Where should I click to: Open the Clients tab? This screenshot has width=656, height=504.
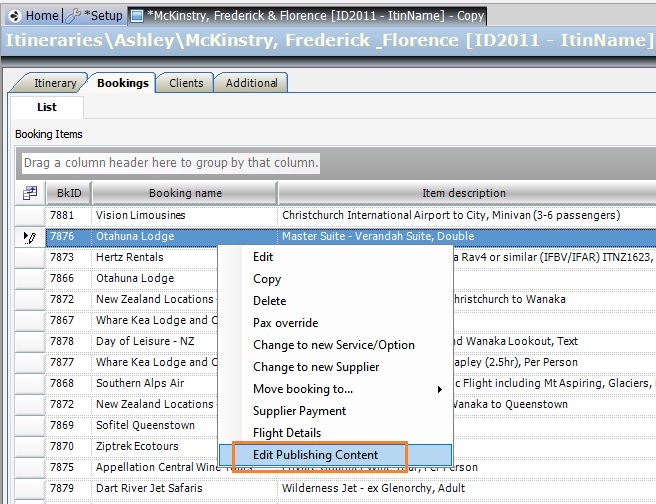click(x=186, y=83)
